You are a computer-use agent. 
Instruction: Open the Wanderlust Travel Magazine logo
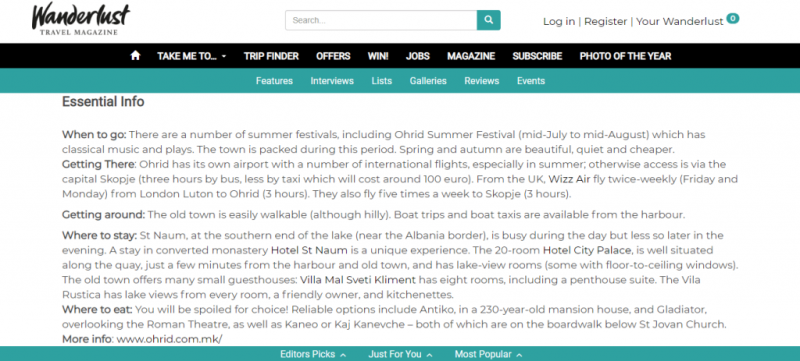point(81,19)
